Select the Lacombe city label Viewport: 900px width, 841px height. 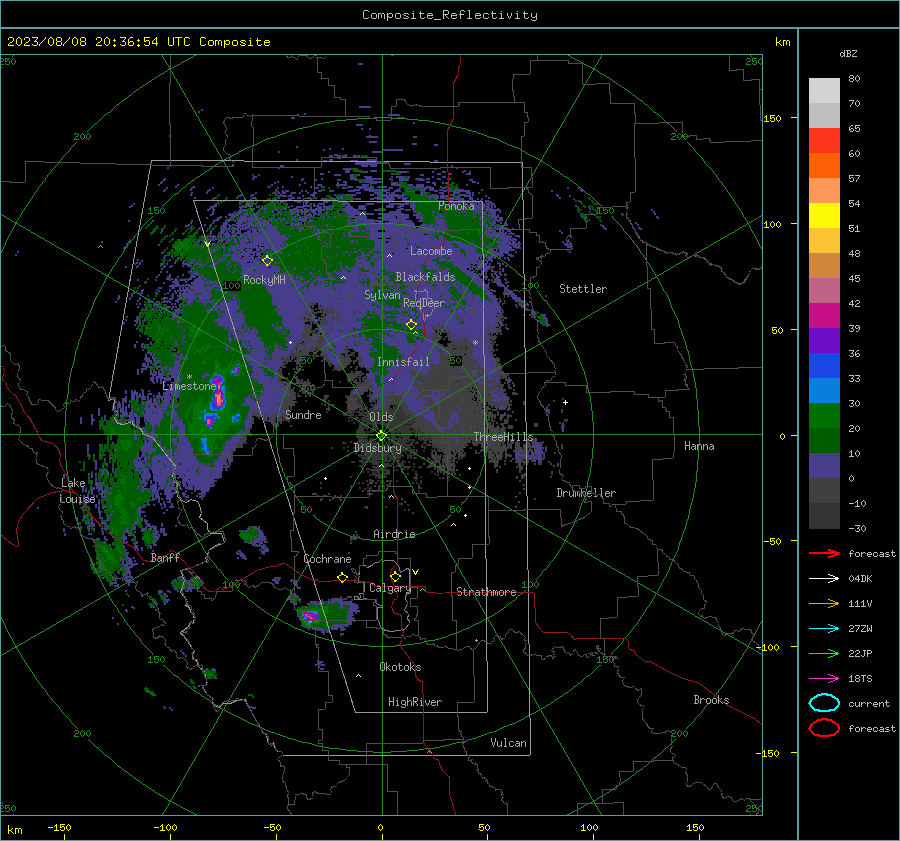click(431, 251)
